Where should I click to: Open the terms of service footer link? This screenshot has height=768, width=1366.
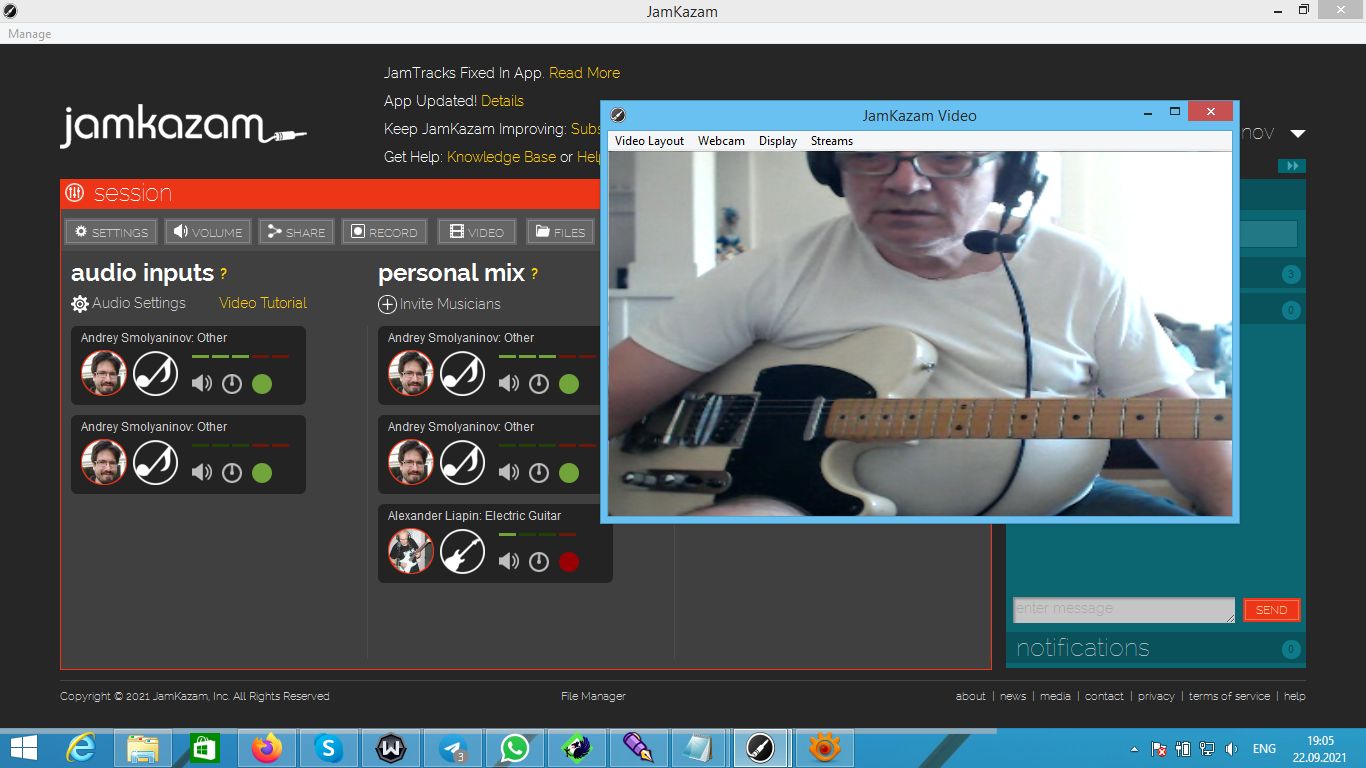tap(1229, 696)
